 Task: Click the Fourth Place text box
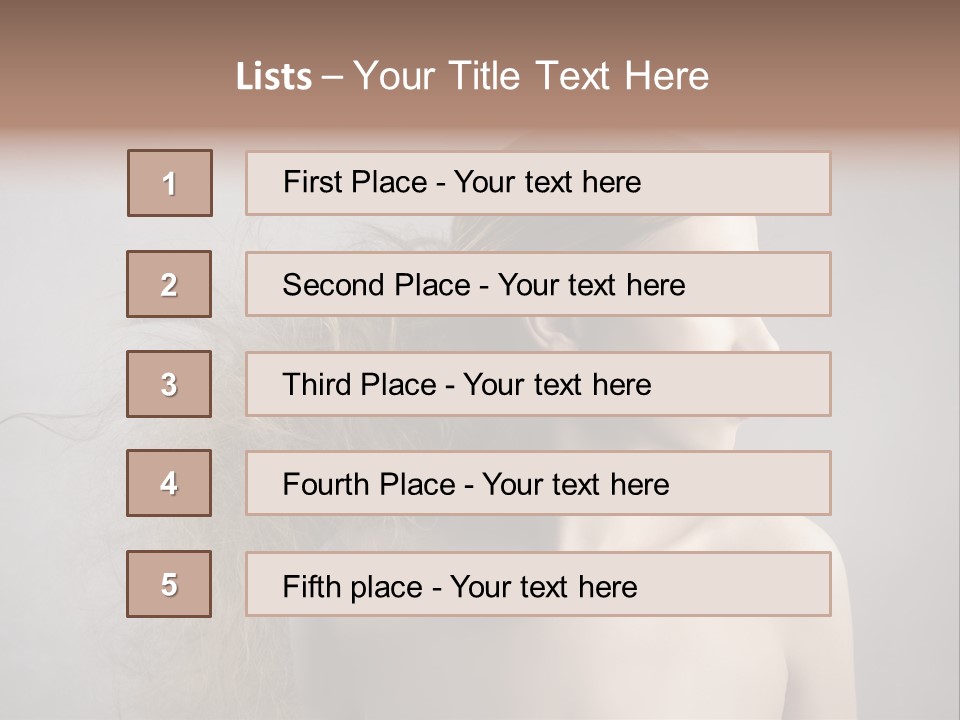point(538,483)
